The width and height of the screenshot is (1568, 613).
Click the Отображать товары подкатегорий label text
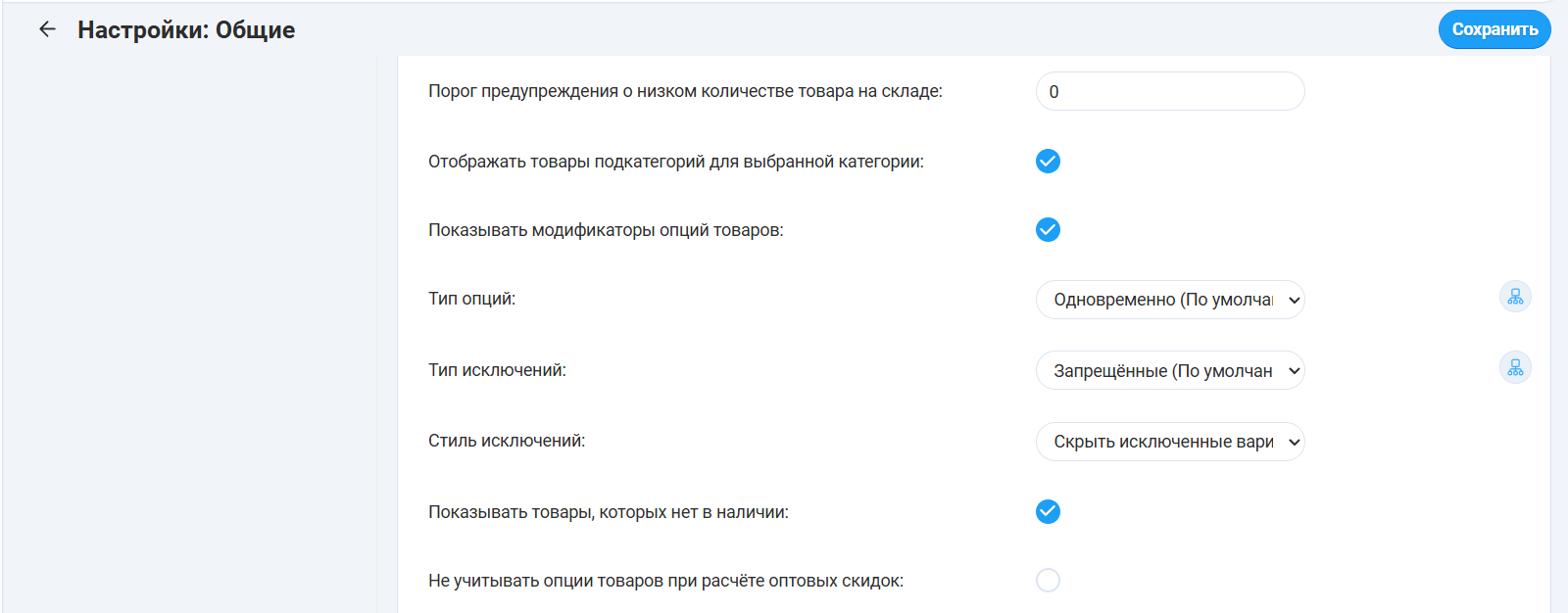[675, 162]
